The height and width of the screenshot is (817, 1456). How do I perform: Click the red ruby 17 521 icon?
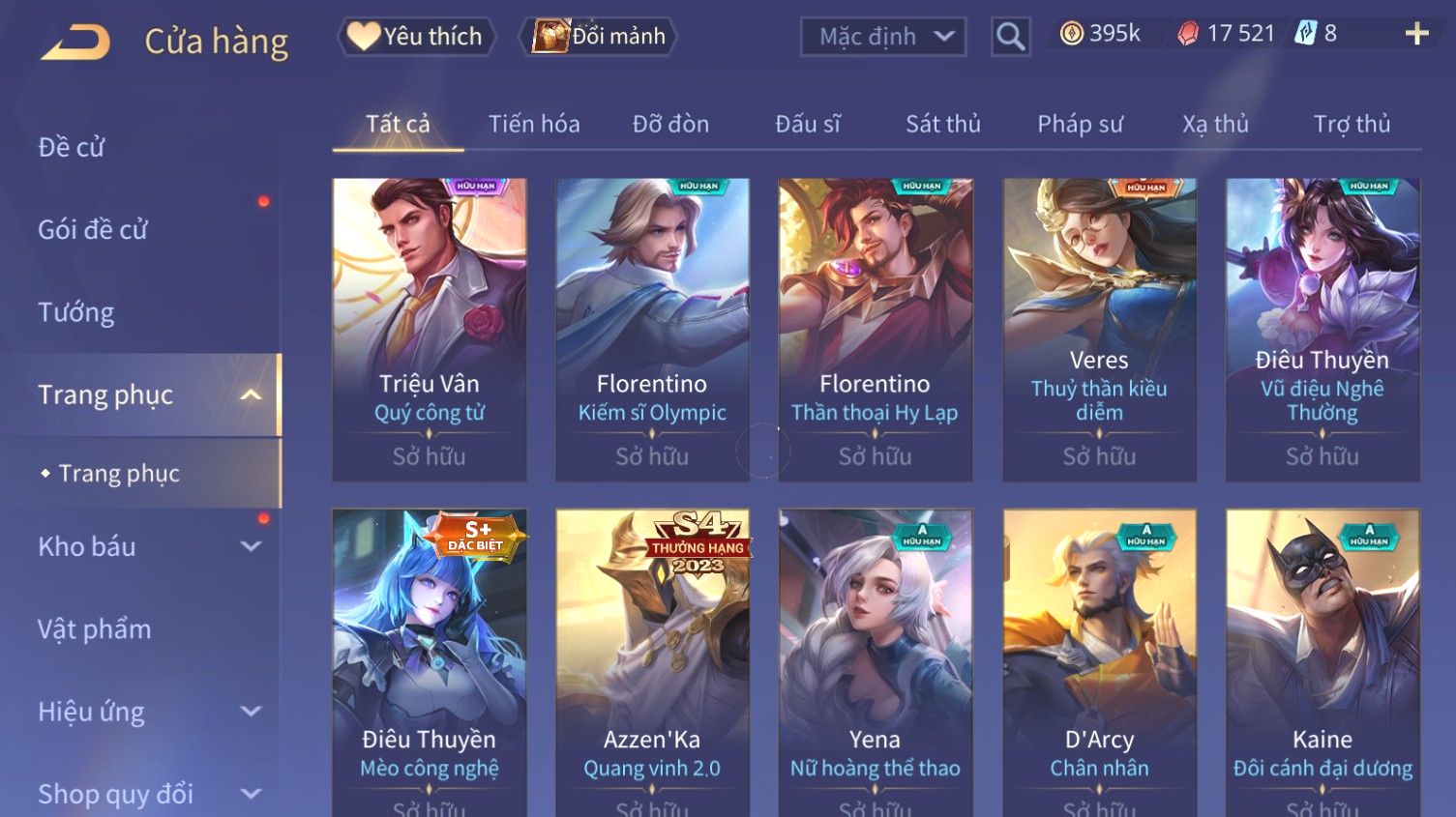1188,34
